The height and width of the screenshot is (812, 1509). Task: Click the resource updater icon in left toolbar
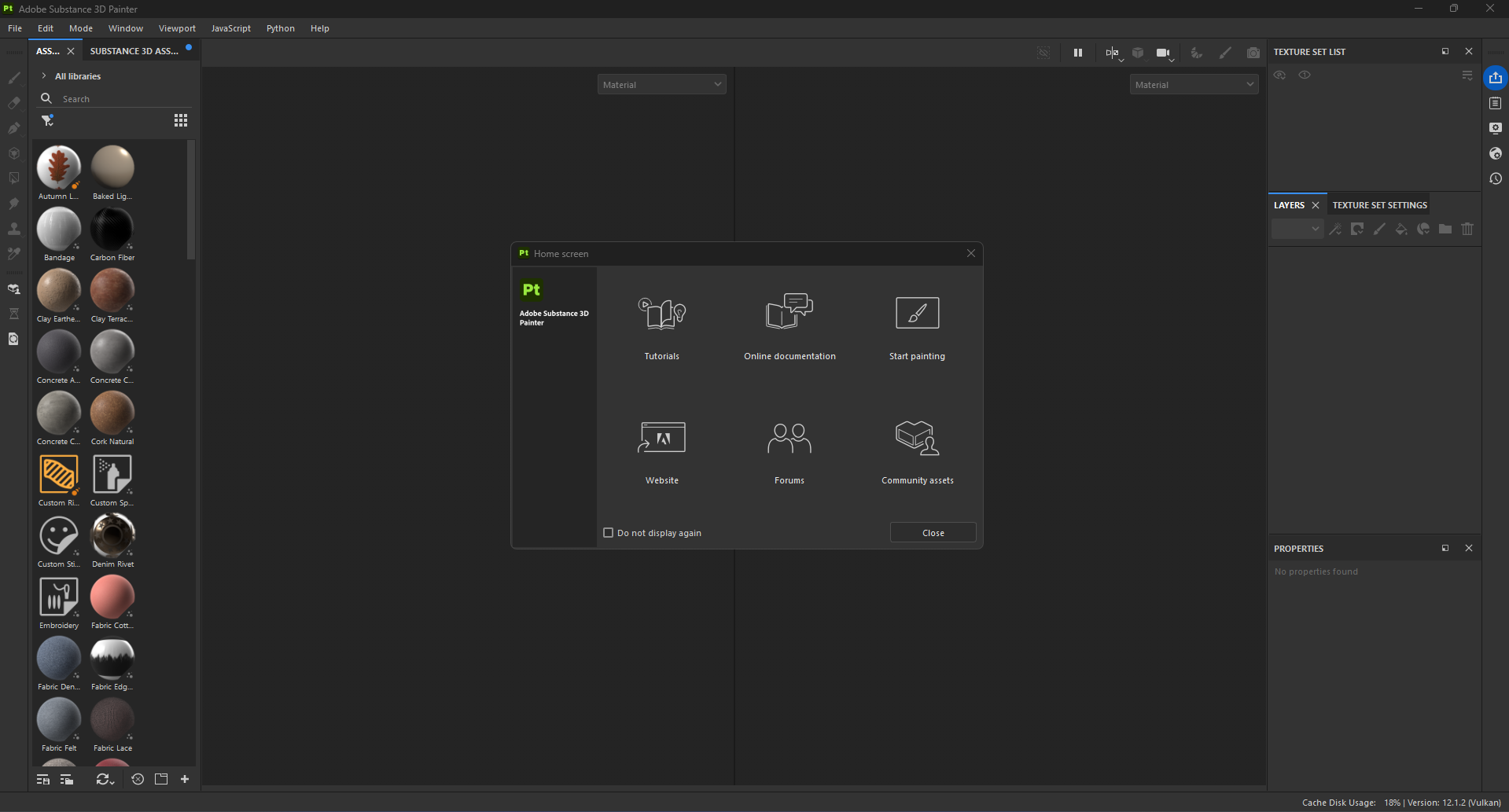(x=14, y=339)
